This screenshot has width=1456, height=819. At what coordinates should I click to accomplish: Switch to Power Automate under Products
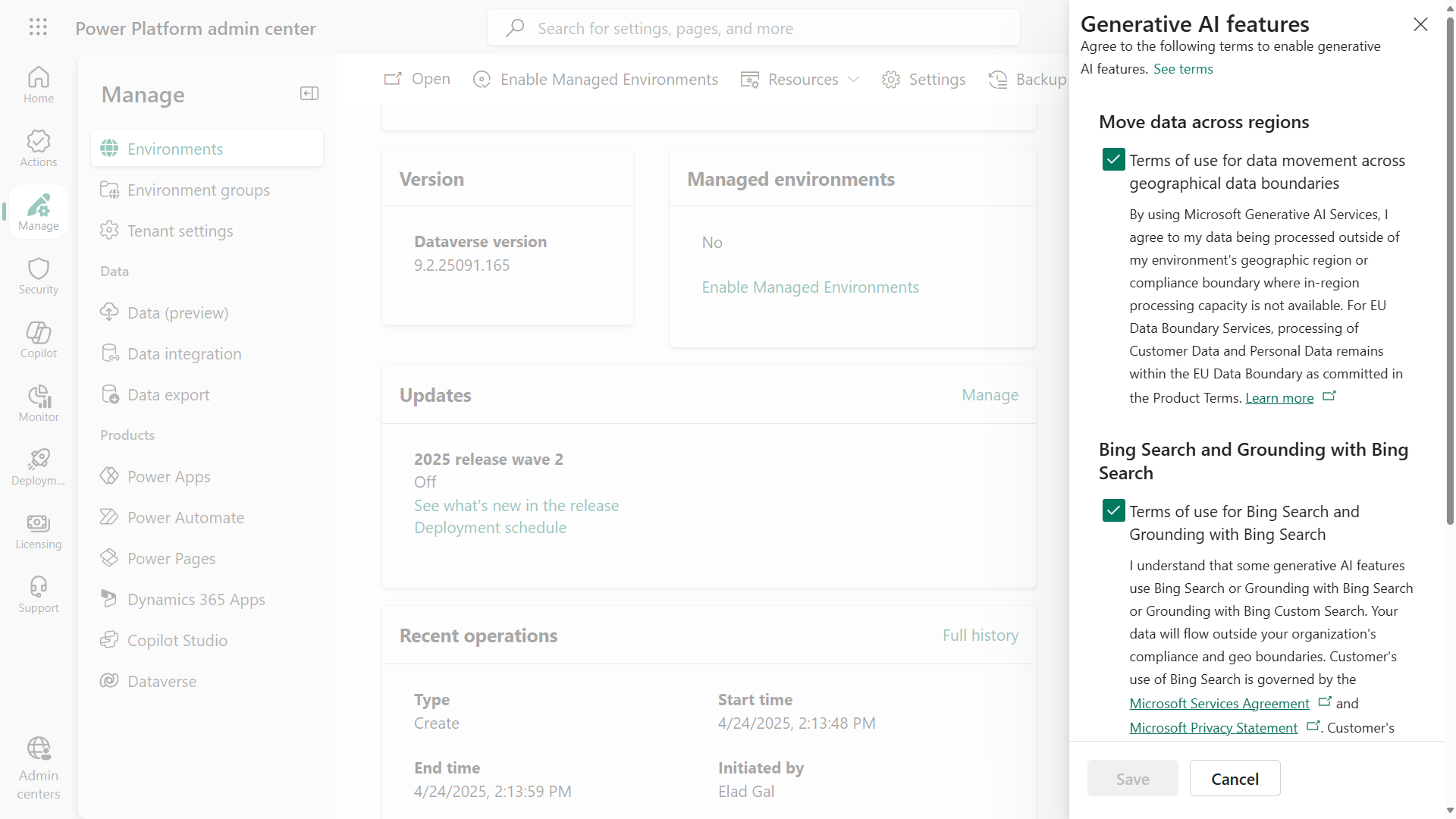tap(185, 517)
